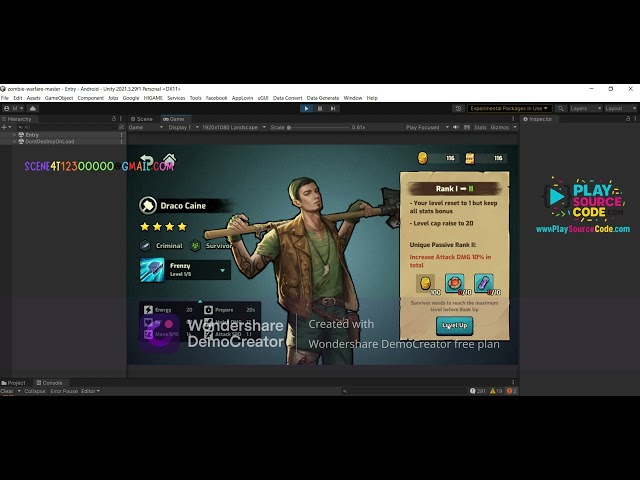Open the GameObject menu
Viewport: 640px width, 480px height.
(59, 98)
